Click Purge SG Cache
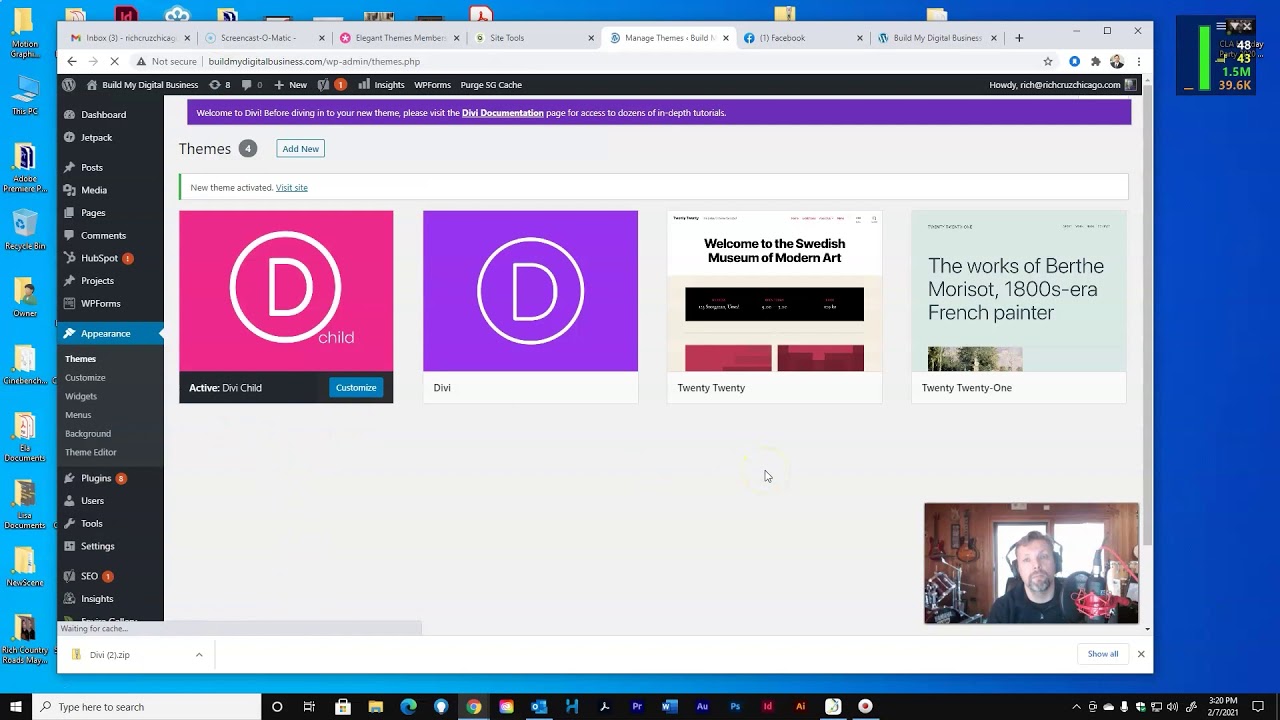 pyautogui.click(x=491, y=85)
